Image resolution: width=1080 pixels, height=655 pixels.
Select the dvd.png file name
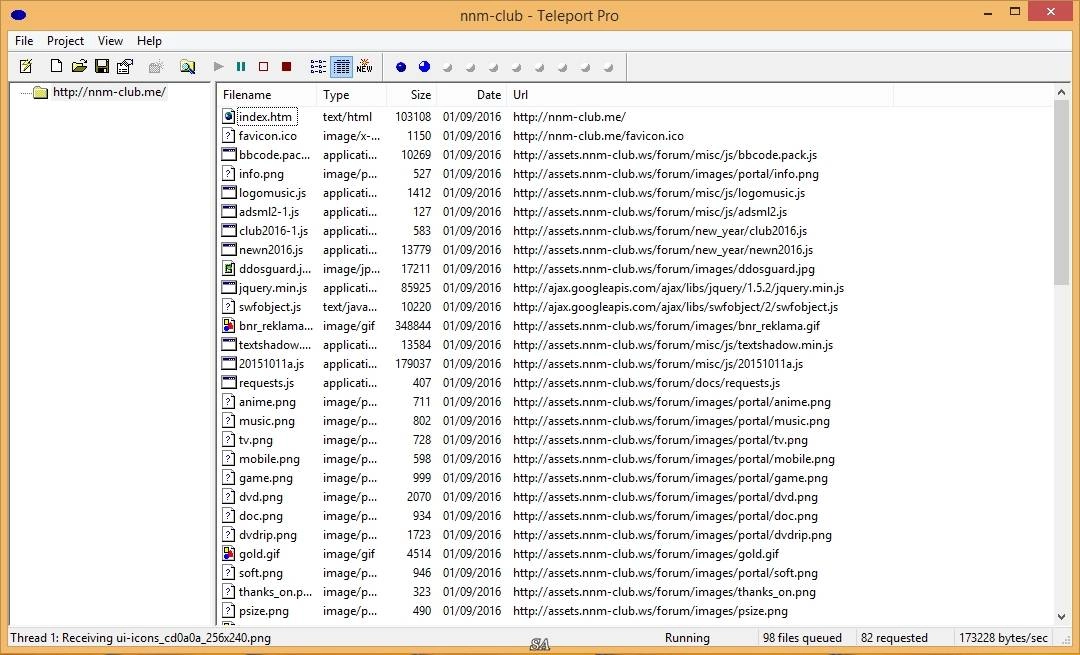260,497
